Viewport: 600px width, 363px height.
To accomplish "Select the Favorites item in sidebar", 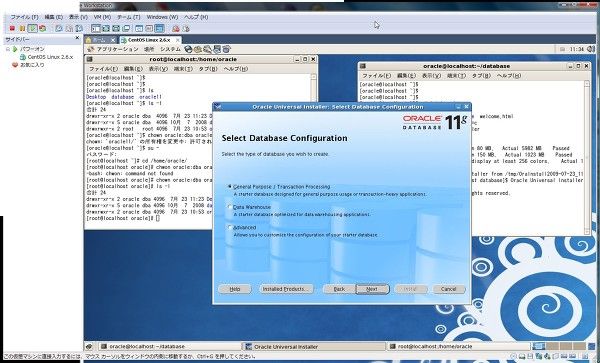I will tap(32, 65).
